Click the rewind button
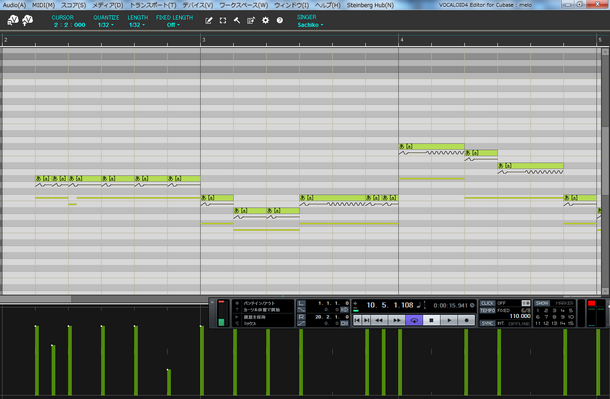 click(x=379, y=320)
